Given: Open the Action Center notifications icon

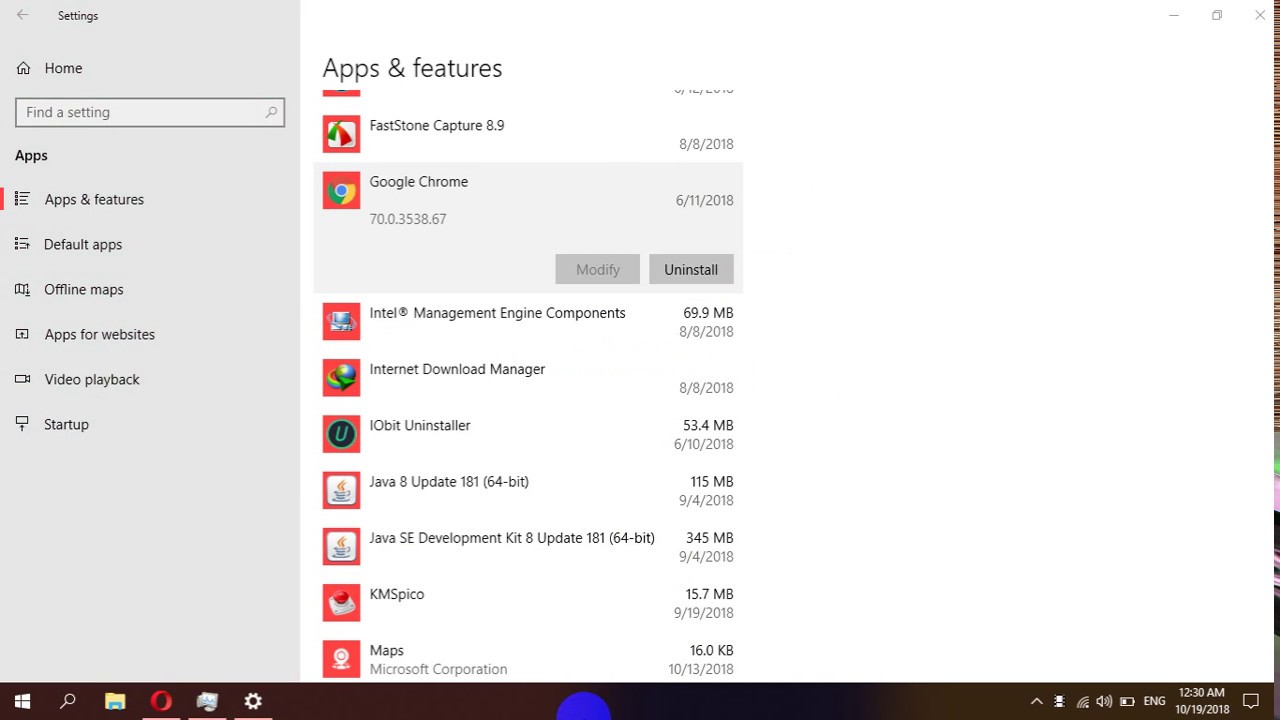Looking at the screenshot, I should point(1250,701).
